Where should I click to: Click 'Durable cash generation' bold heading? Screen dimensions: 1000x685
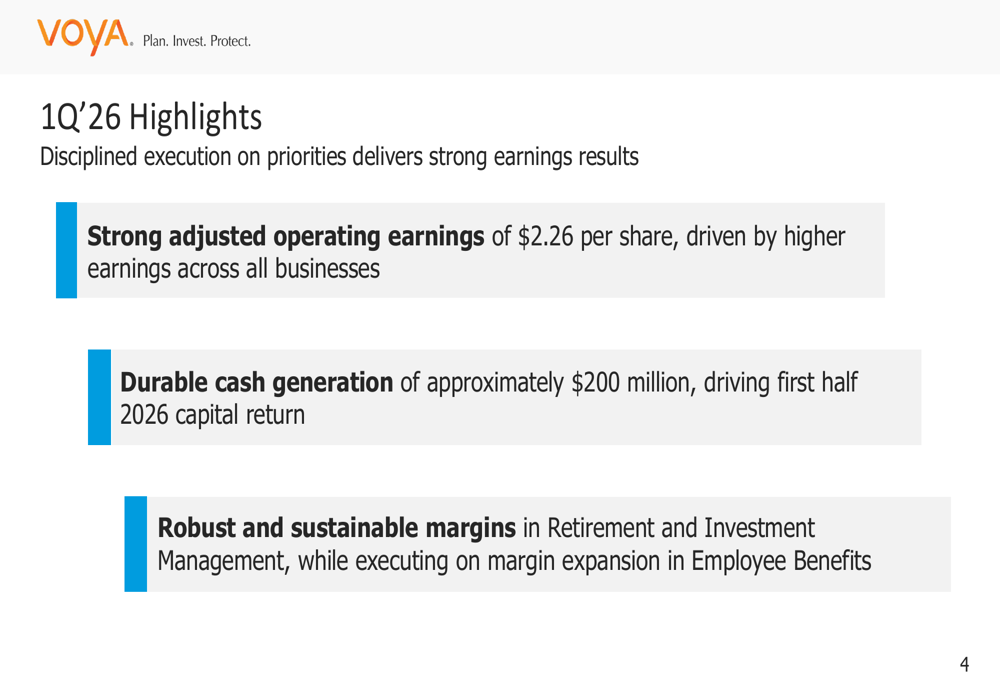[x=256, y=383]
